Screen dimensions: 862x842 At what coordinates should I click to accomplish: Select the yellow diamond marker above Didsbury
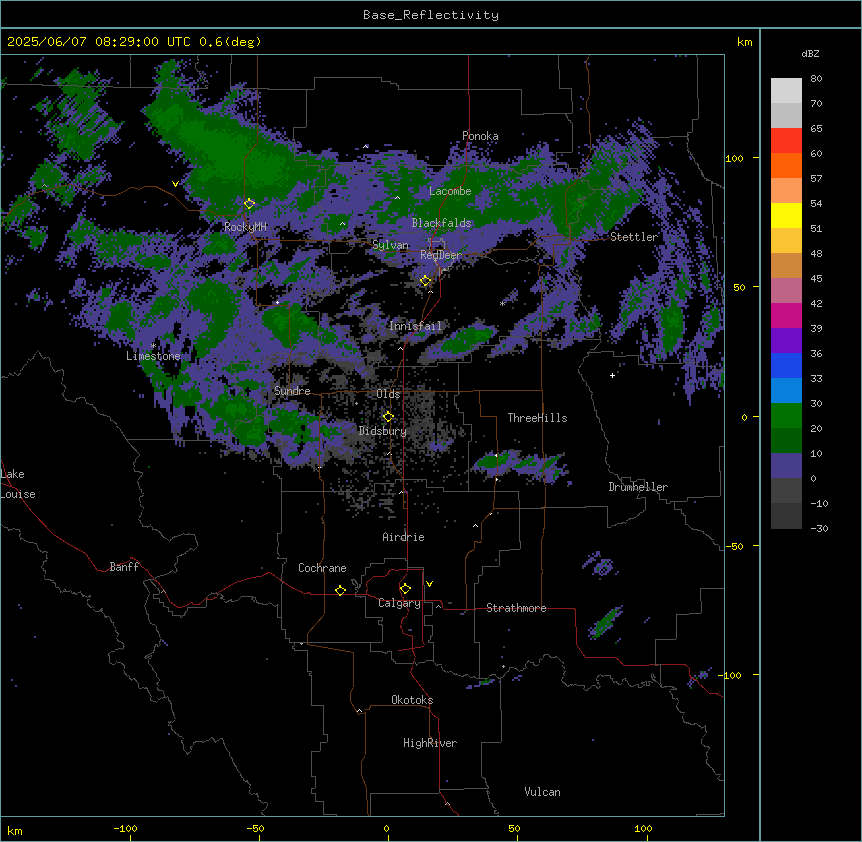click(388, 417)
